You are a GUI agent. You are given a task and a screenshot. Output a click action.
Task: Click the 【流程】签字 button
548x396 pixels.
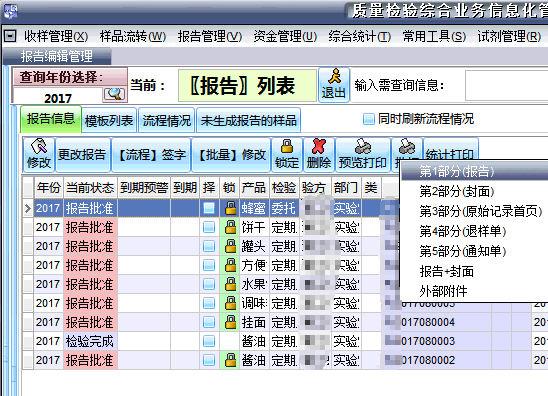click(151, 154)
